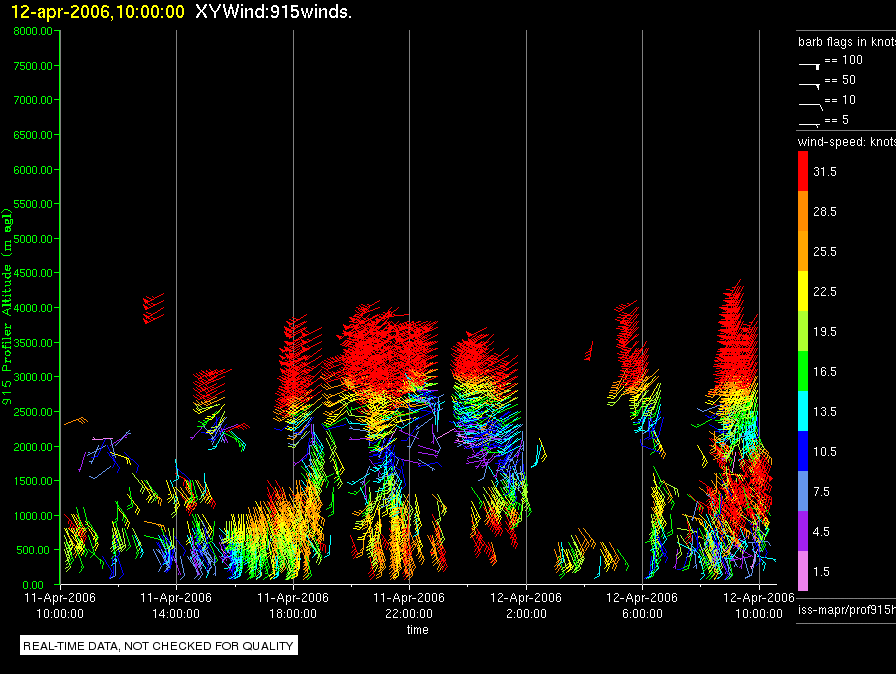Click the 'REAL-TIME DATA, NOT CHECKED FOR QUALITY' notice
The width and height of the screenshot is (896, 674).
pos(158,646)
